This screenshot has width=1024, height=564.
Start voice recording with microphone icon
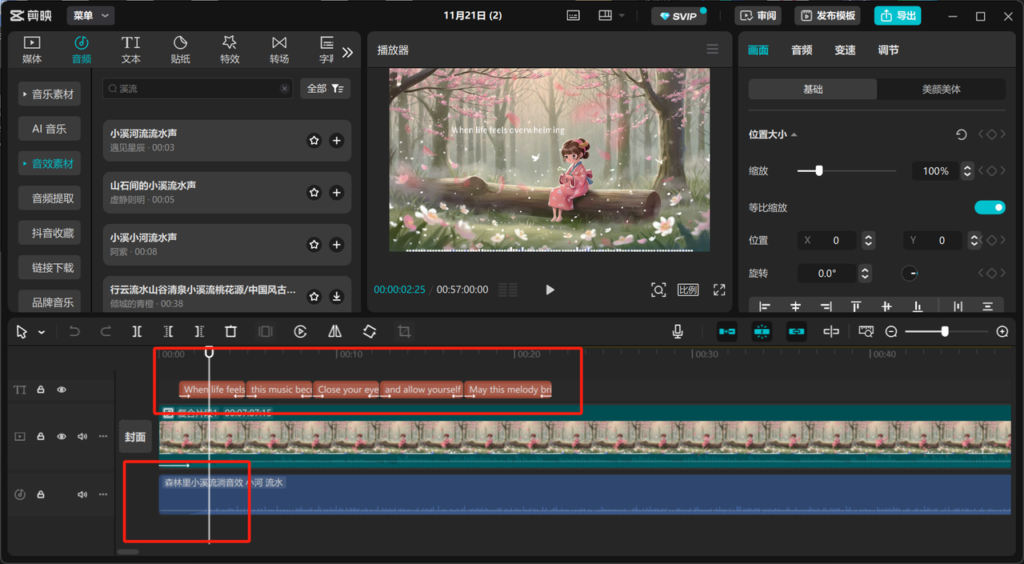click(678, 332)
